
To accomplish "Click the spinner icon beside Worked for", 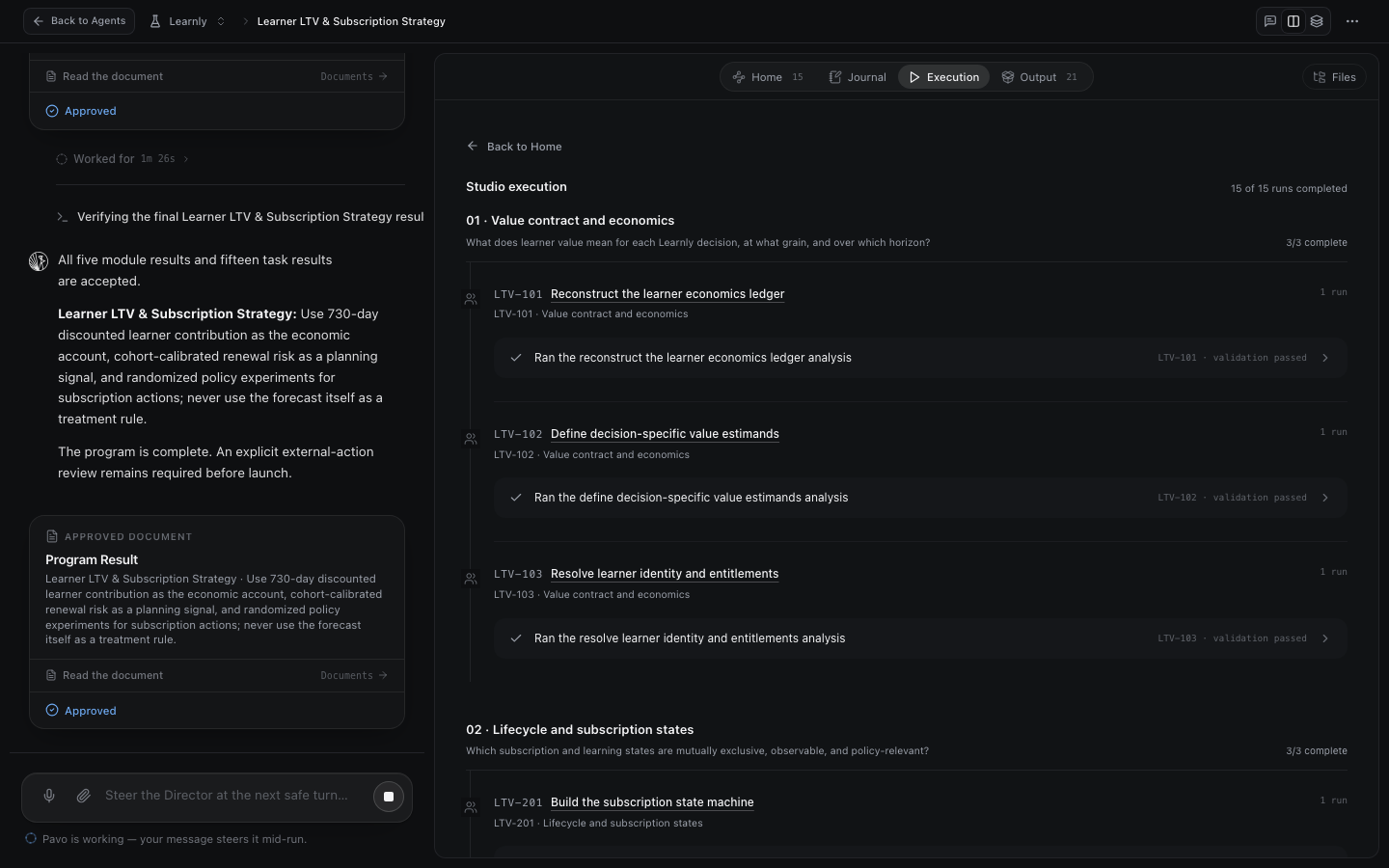I will (62, 159).
